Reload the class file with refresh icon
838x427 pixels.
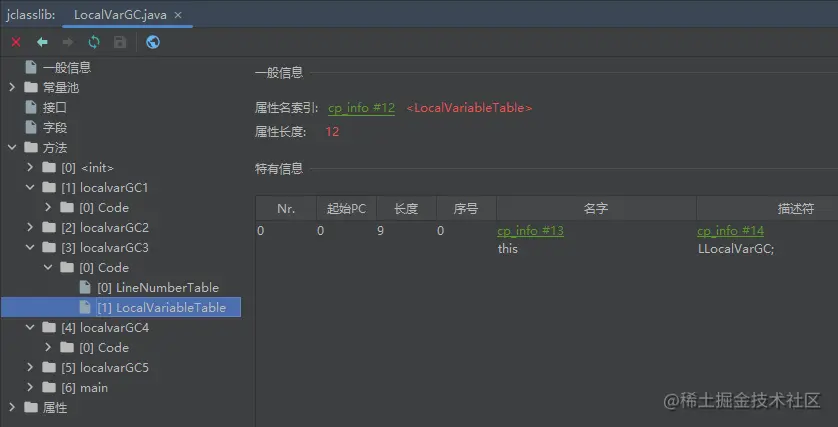pos(94,42)
